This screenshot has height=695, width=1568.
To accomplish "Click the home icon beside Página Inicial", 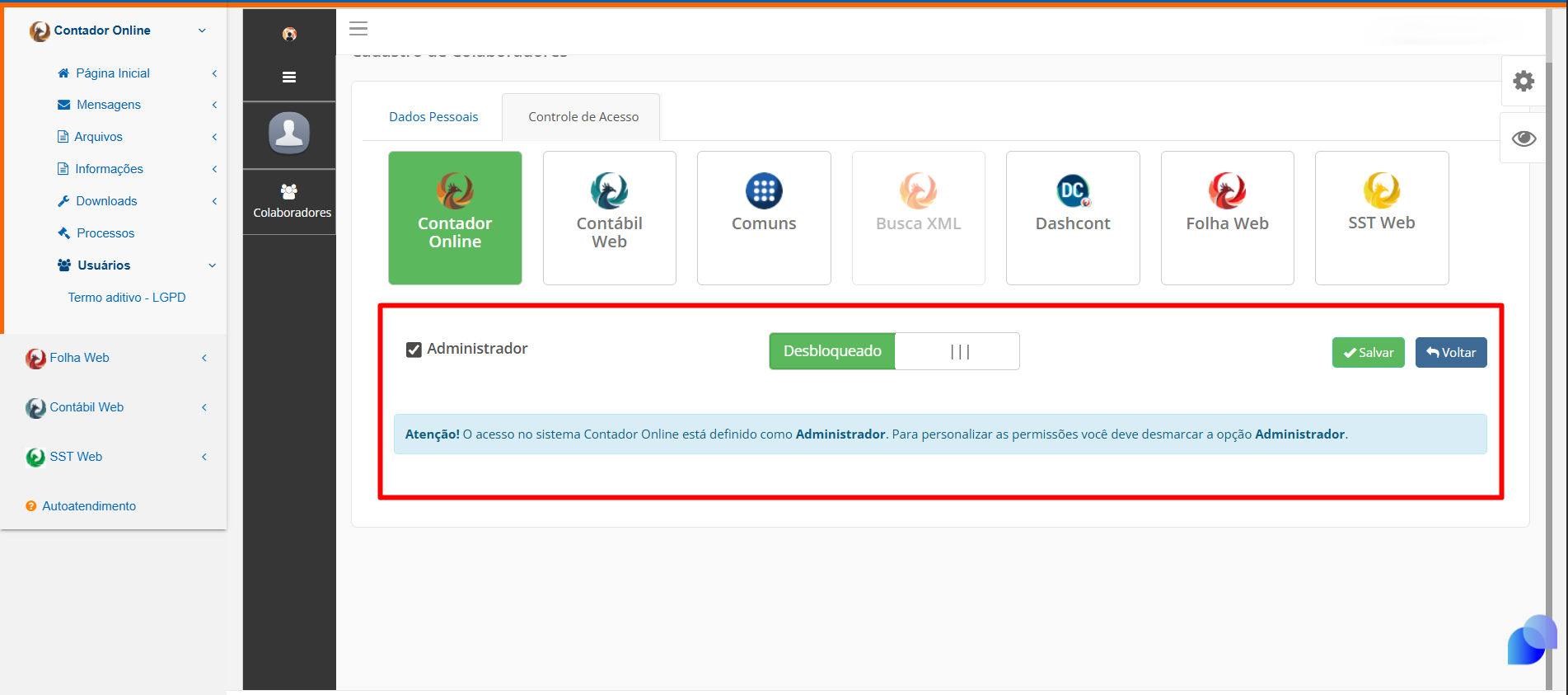I will 63,73.
